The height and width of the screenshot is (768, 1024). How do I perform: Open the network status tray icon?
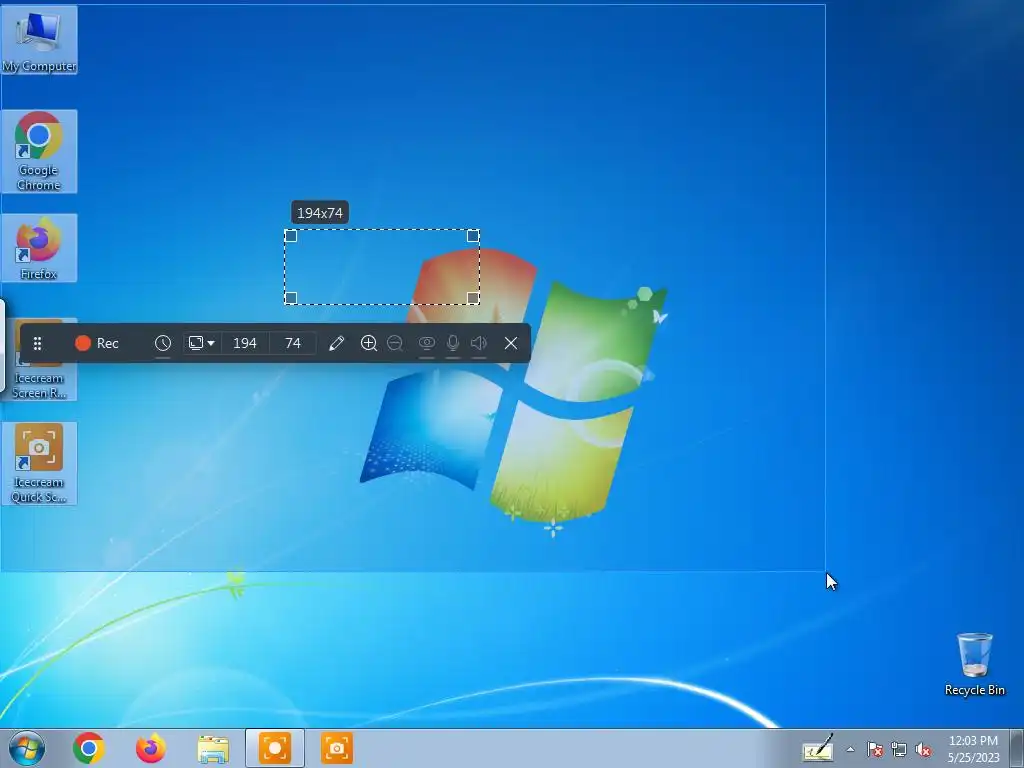(x=899, y=749)
